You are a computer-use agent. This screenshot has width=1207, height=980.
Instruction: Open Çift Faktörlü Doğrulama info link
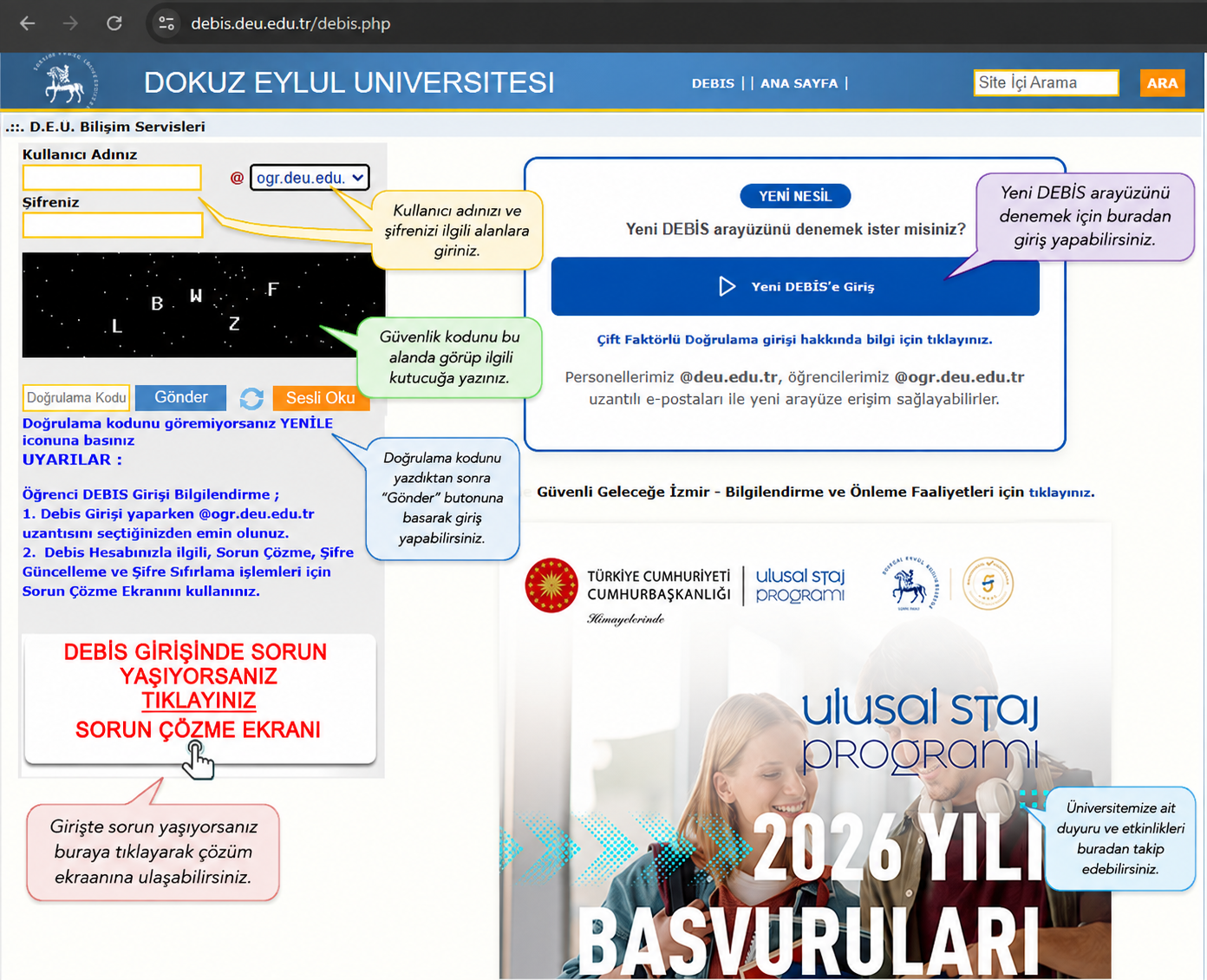click(794, 339)
